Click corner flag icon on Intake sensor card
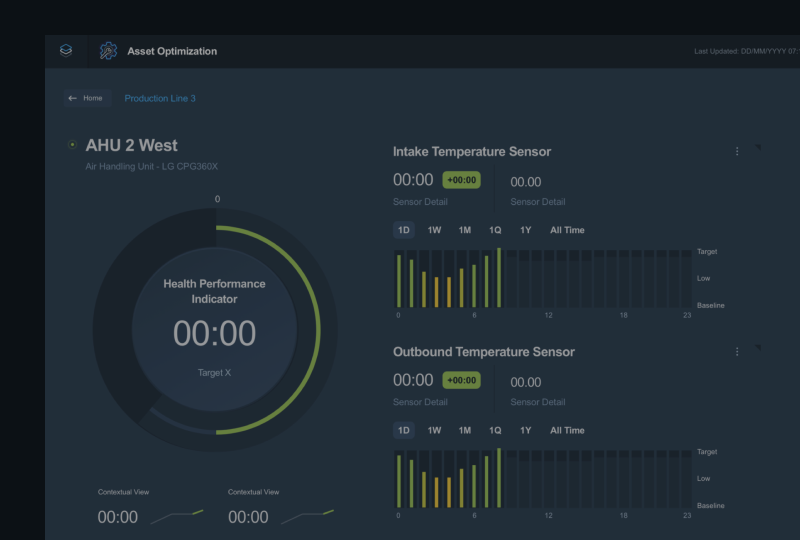 [x=758, y=148]
